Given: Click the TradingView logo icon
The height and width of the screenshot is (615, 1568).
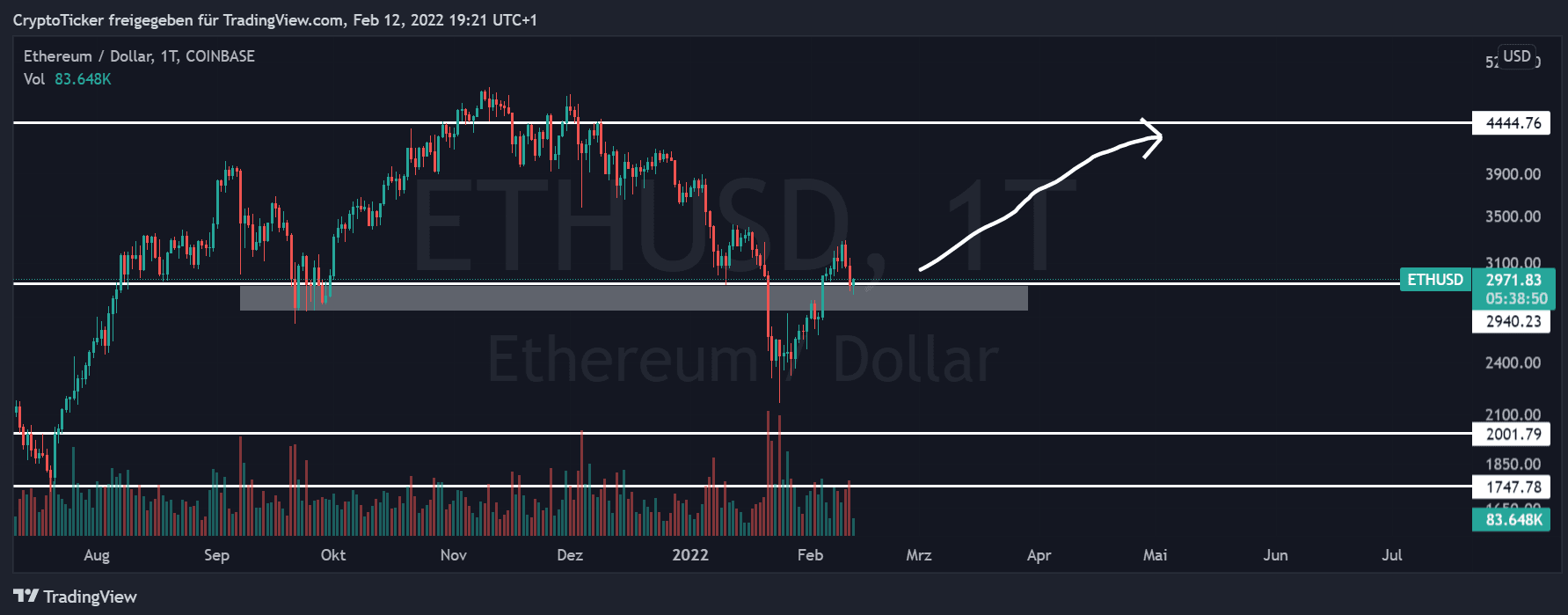Looking at the screenshot, I should point(26,597).
